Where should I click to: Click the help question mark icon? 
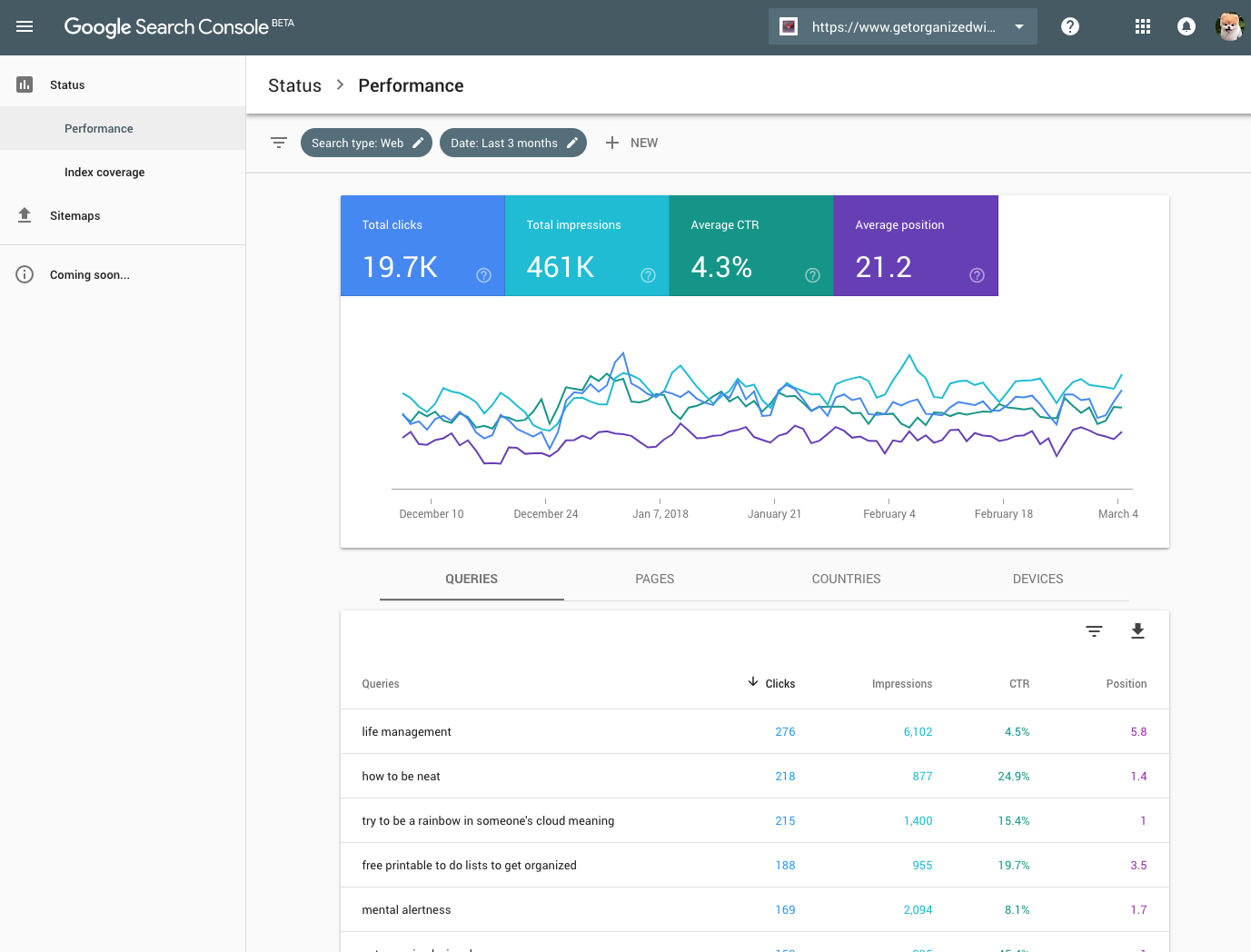(1069, 26)
